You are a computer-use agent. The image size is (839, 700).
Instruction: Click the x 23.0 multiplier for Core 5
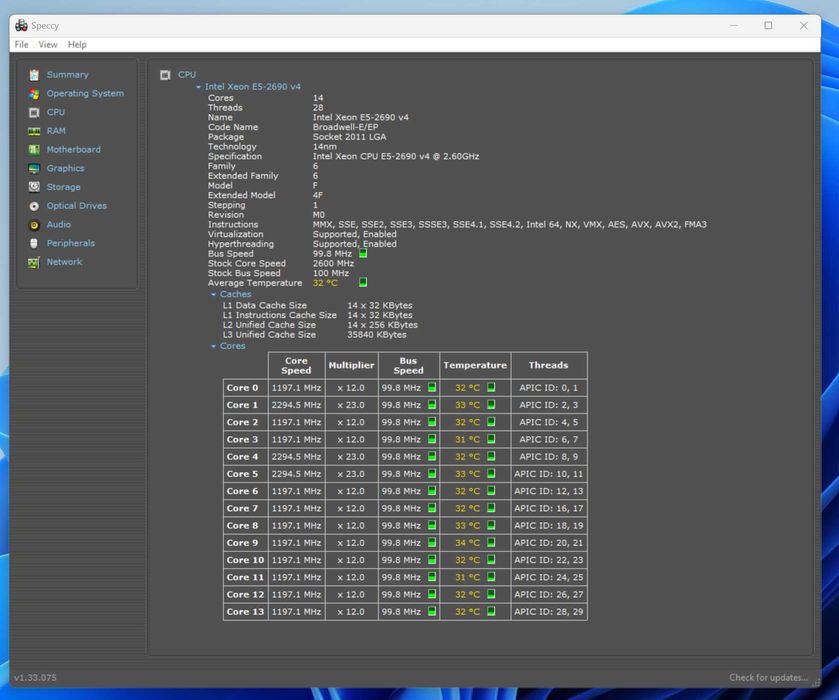coord(350,474)
